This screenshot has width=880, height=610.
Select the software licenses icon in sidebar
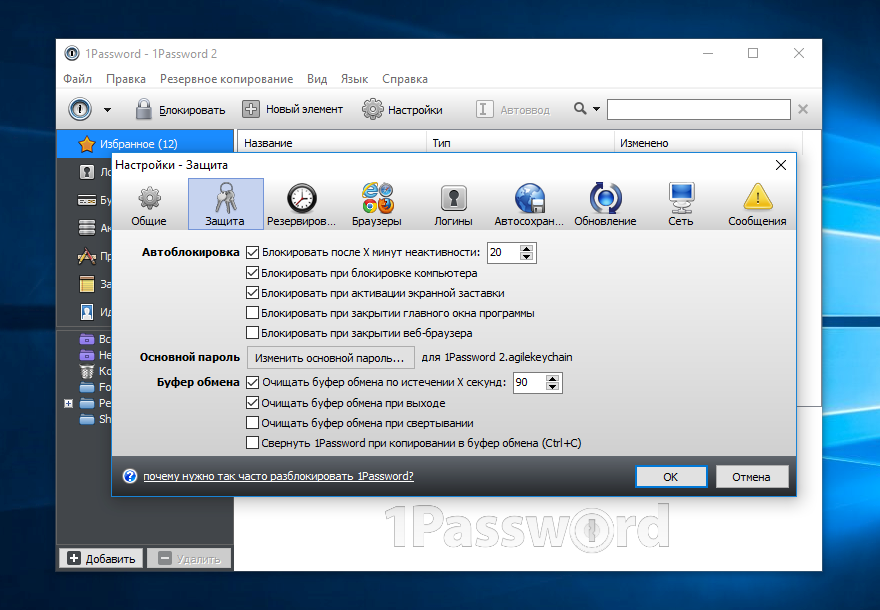86,256
